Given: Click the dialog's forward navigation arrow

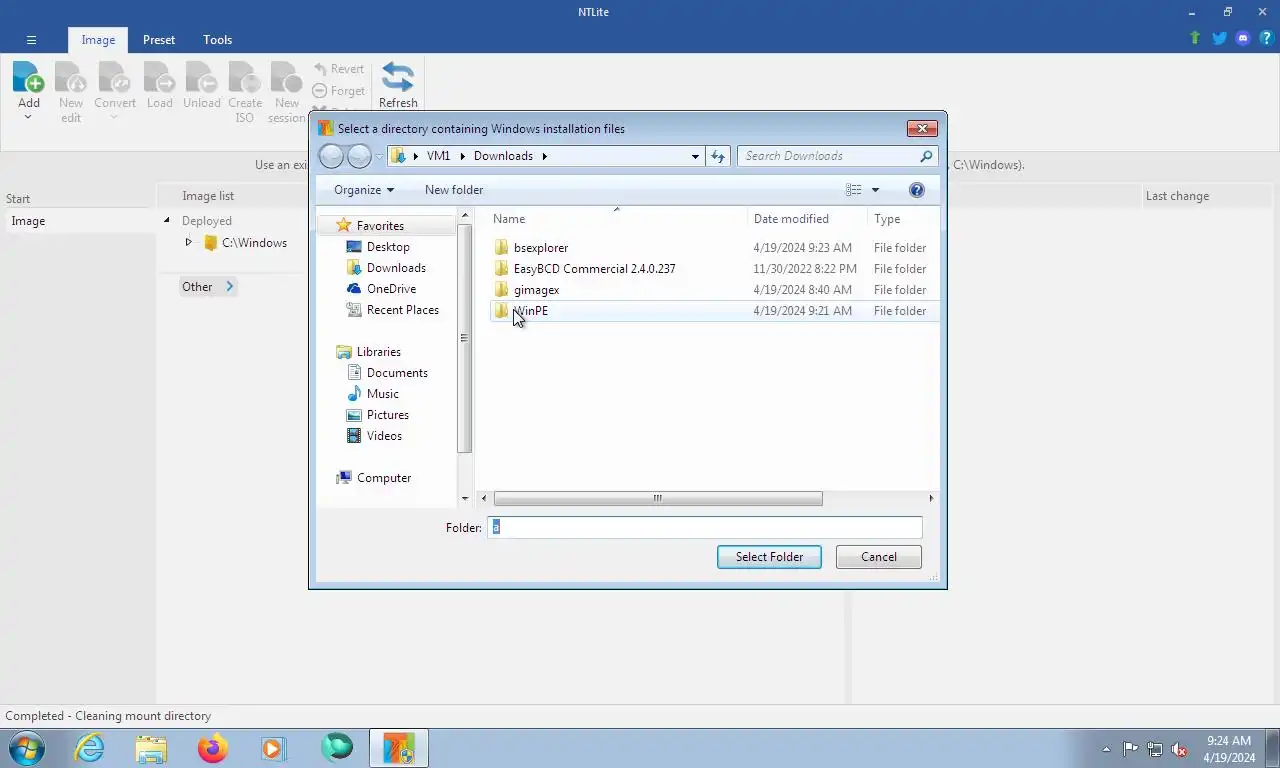Looking at the screenshot, I should coord(359,156).
